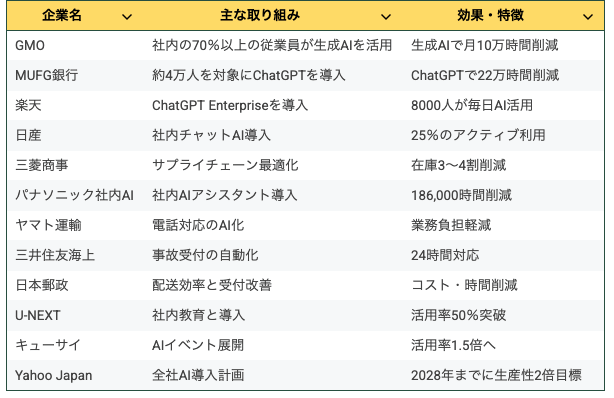Click the サプライチェーン最適化 cell
Viewport: 614px width, 398px height.
pyautogui.click(x=225, y=165)
